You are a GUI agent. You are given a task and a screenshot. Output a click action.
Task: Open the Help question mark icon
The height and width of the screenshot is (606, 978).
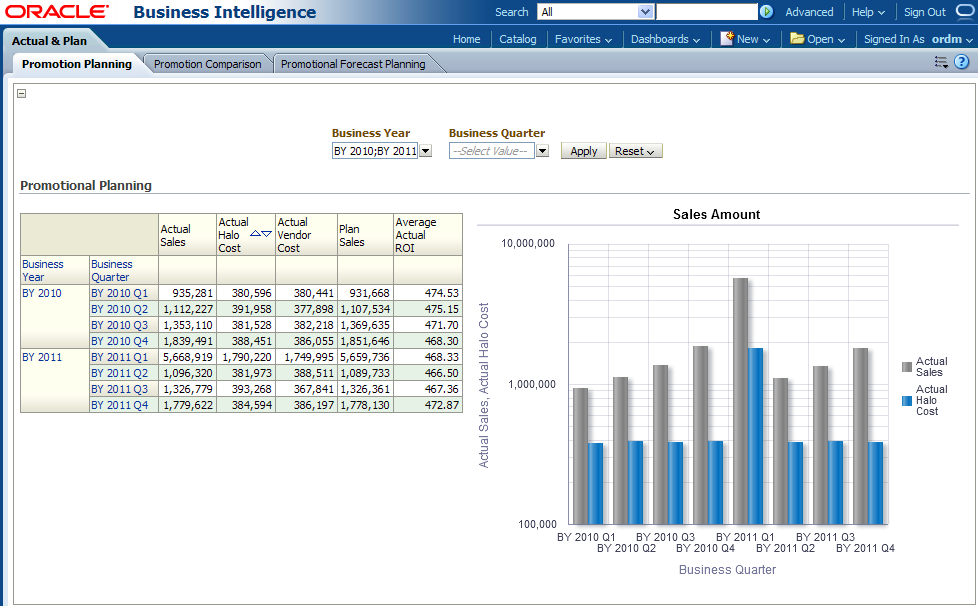[961, 62]
